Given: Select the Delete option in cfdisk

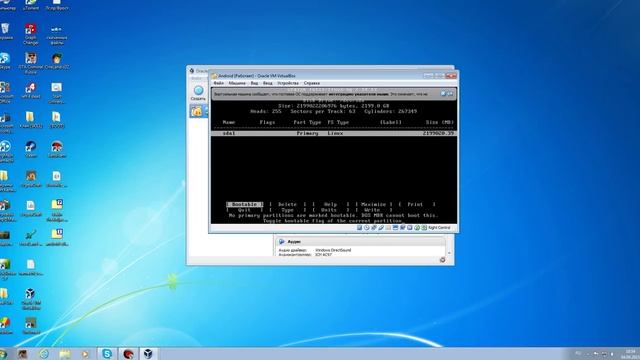Looking at the screenshot, I should [287, 204].
